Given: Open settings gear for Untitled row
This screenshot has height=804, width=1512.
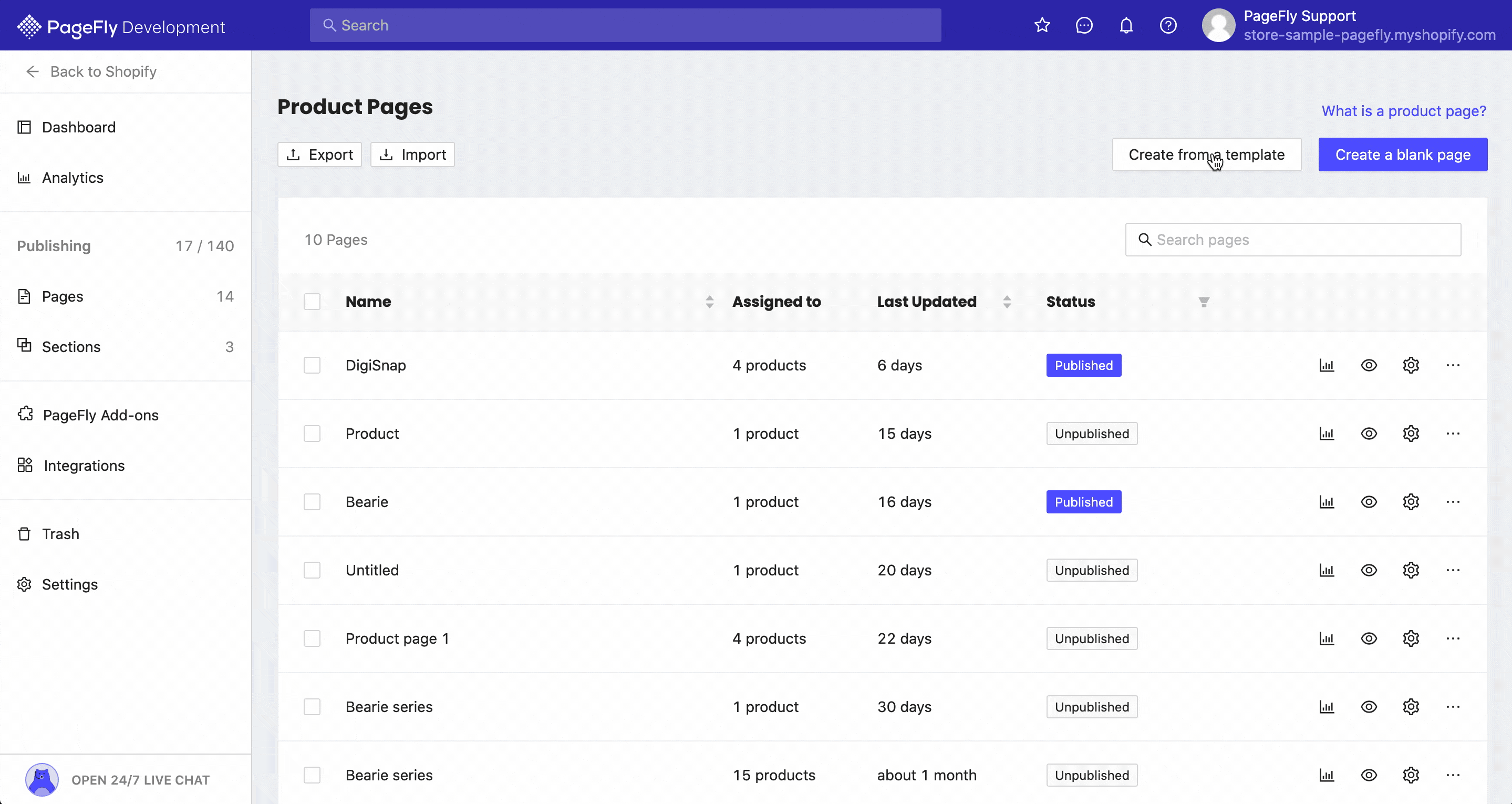Looking at the screenshot, I should [1411, 570].
